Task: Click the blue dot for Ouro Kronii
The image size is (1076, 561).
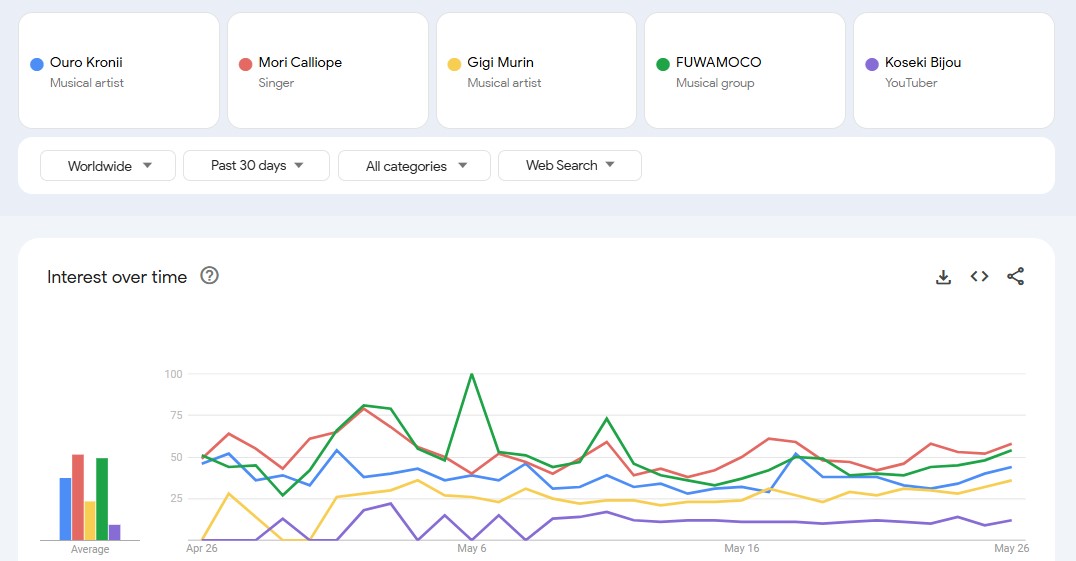Action: (37, 64)
